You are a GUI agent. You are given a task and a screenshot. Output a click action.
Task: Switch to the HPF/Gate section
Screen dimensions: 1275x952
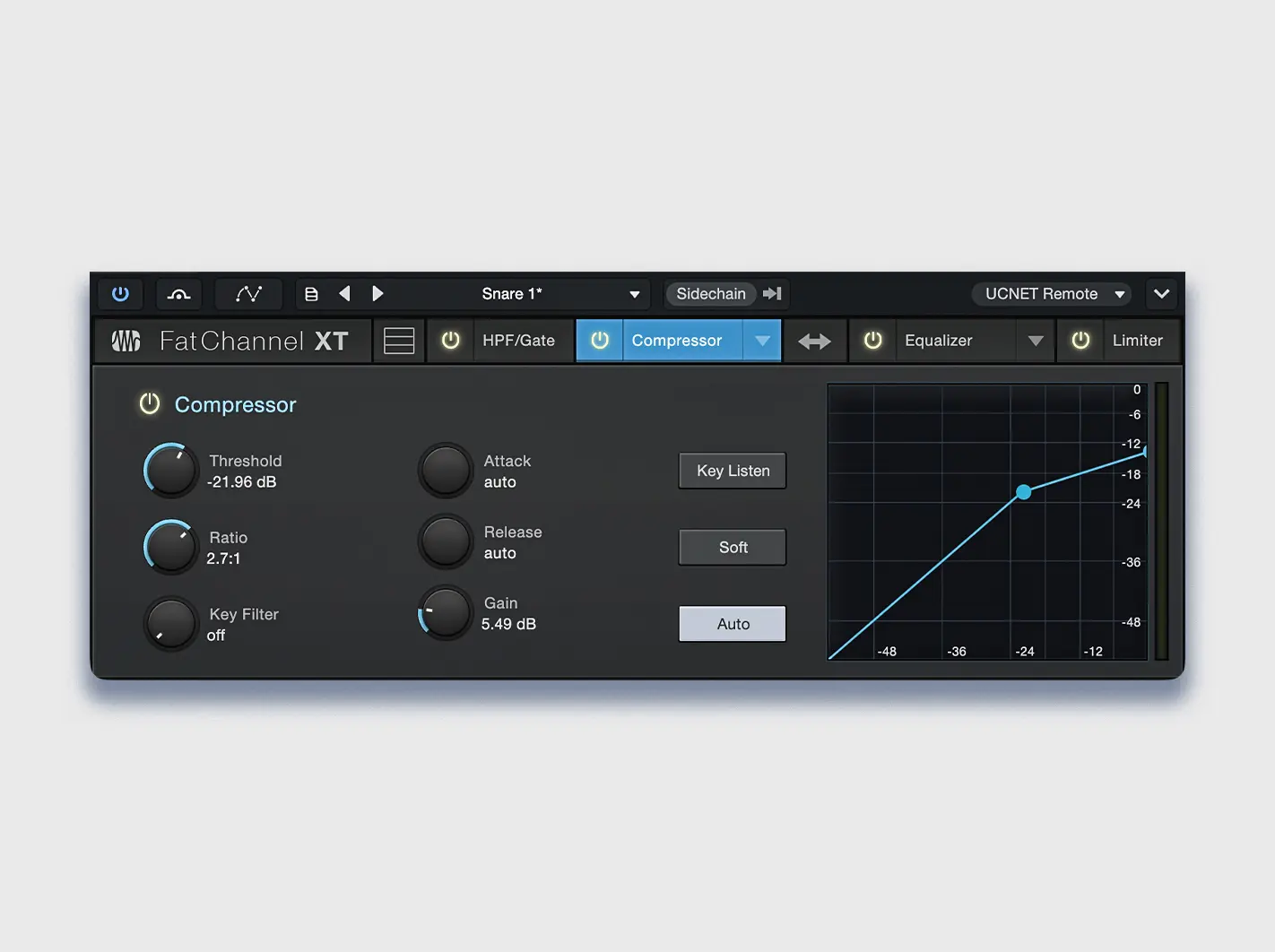[520, 340]
